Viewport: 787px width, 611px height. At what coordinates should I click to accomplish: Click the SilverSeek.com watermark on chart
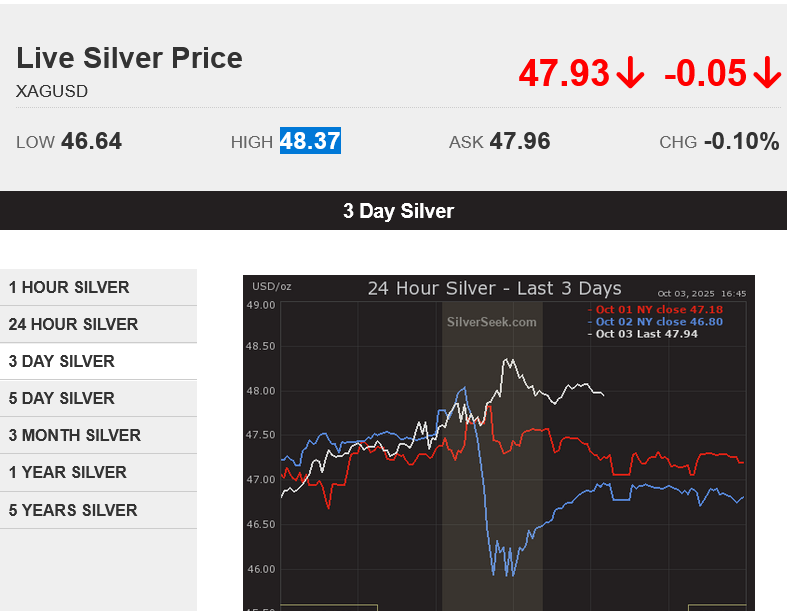pos(491,322)
